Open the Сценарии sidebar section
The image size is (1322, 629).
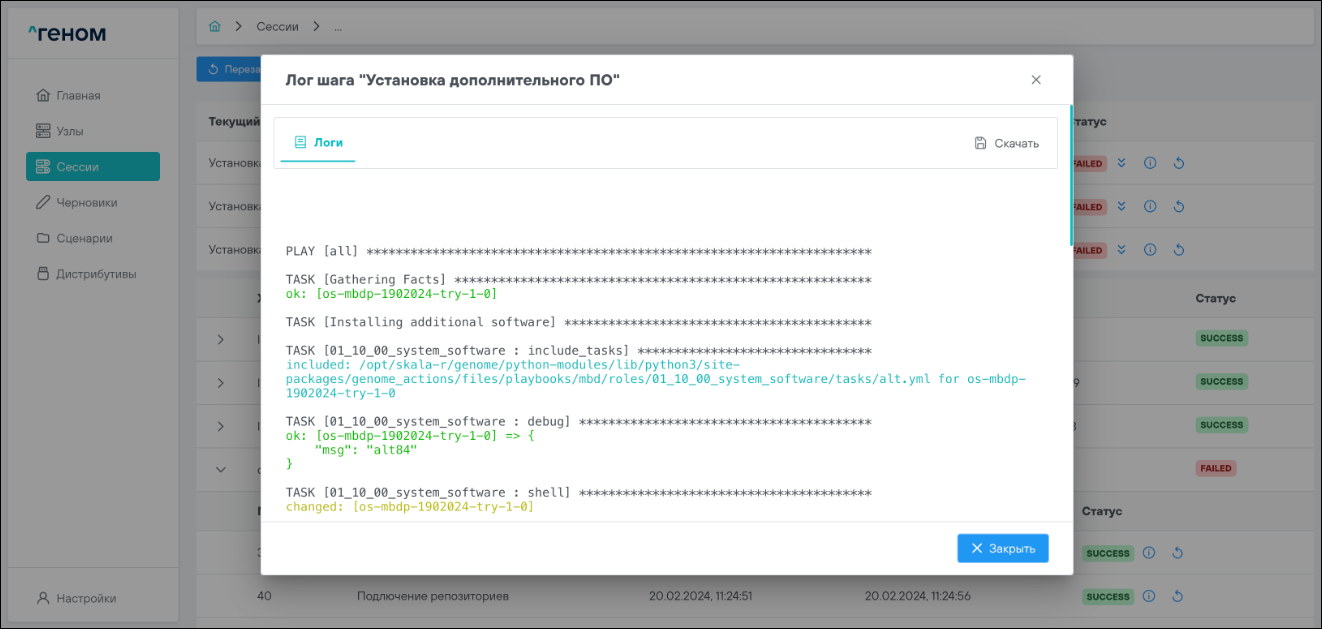coord(83,239)
